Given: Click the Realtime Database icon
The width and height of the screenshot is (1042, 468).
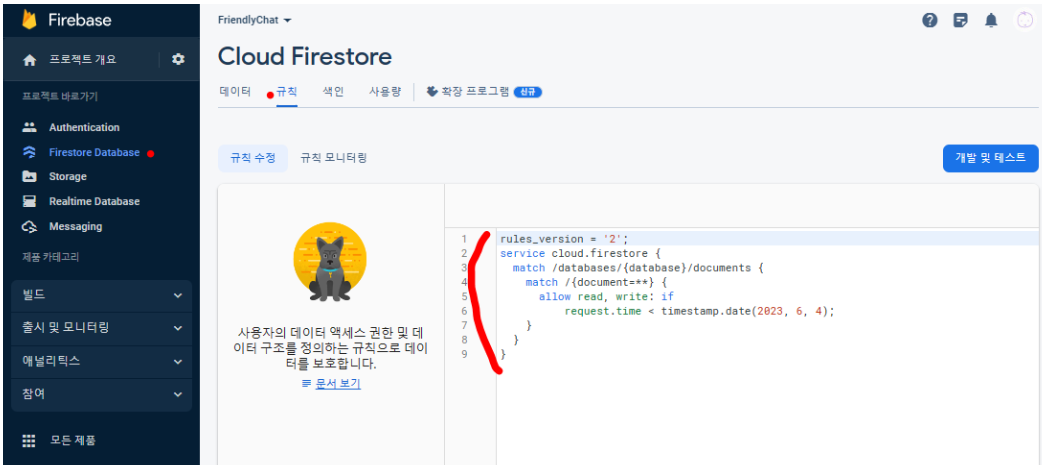Looking at the screenshot, I should [x=29, y=201].
